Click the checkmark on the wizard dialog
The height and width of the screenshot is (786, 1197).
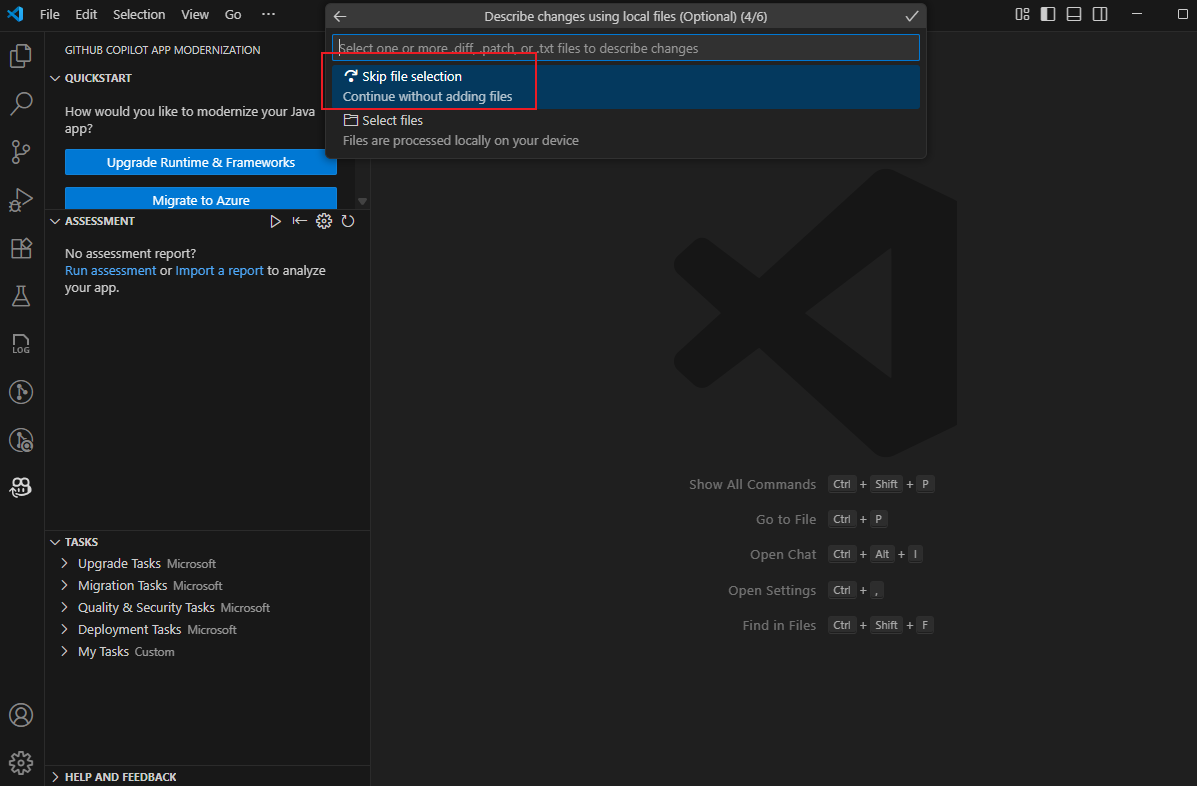[911, 16]
